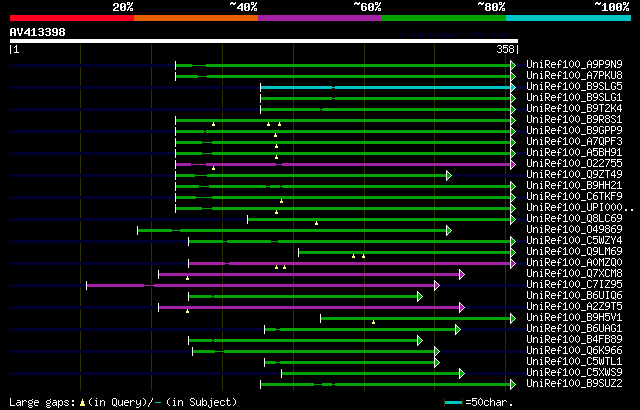
Task: Click the UniRef100_B6UAG1 label
Action: [x=574, y=329]
